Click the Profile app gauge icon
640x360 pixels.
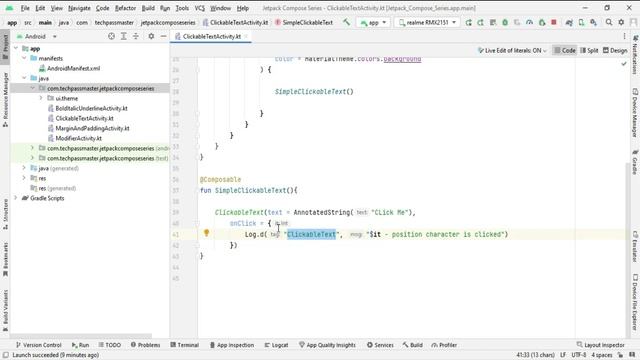[529, 22]
